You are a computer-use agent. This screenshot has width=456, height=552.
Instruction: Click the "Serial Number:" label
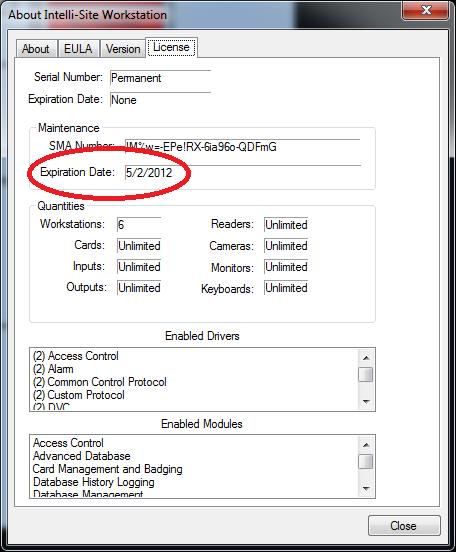(x=68, y=77)
